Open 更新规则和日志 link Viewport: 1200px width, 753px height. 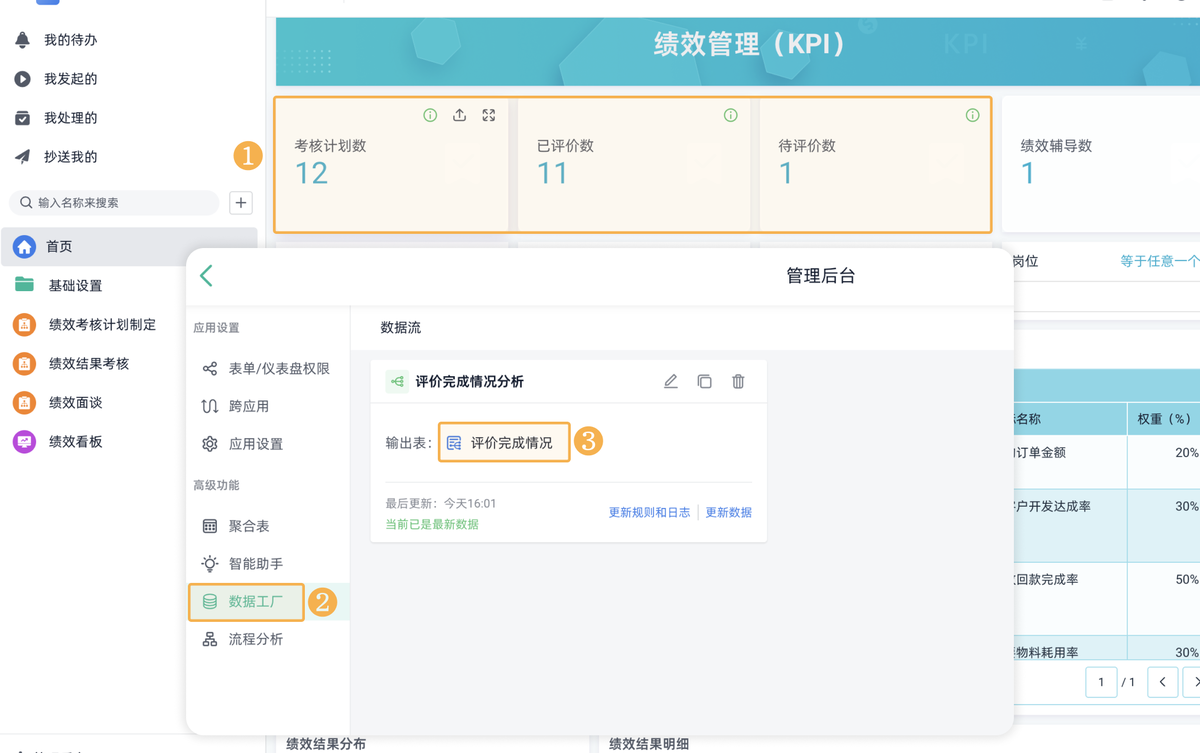(649, 512)
